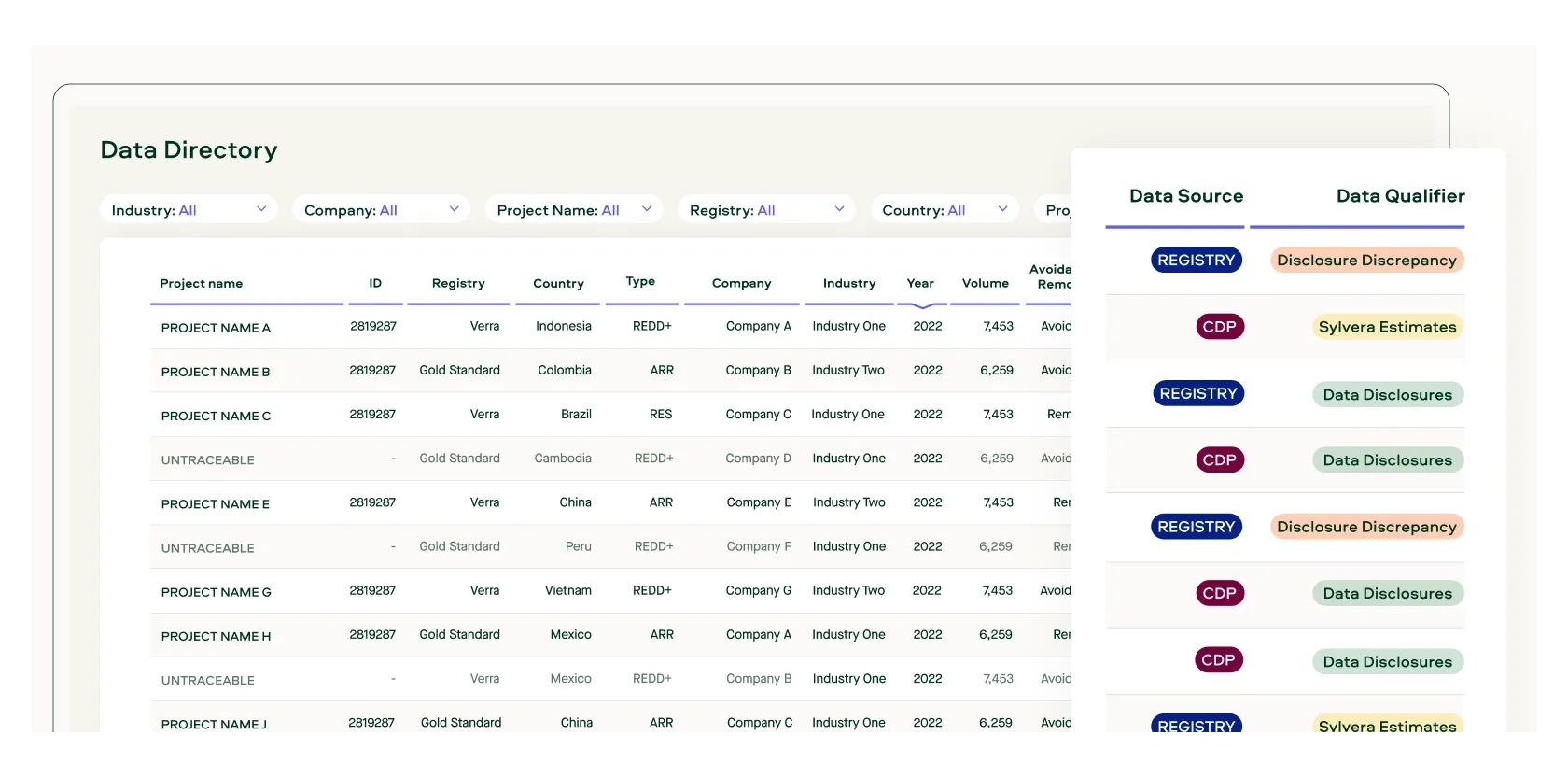Viewport: 1568px width, 777px height.
Task: Click the Volume column header
Action: [986, 283]
